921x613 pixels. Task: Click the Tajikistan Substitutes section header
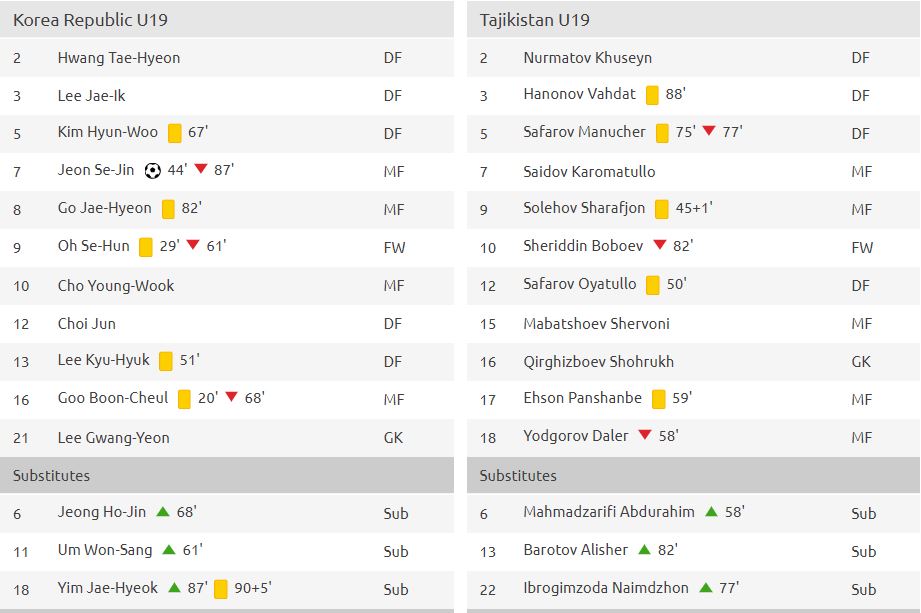click(693, 475)
